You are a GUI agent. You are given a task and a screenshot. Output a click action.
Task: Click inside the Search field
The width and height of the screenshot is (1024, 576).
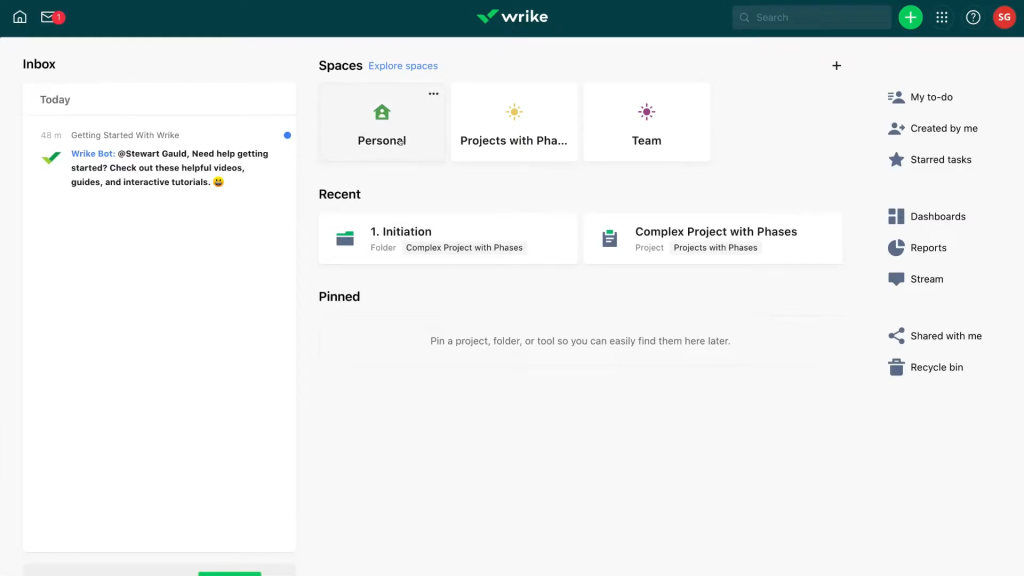click(x=810, y=17)
